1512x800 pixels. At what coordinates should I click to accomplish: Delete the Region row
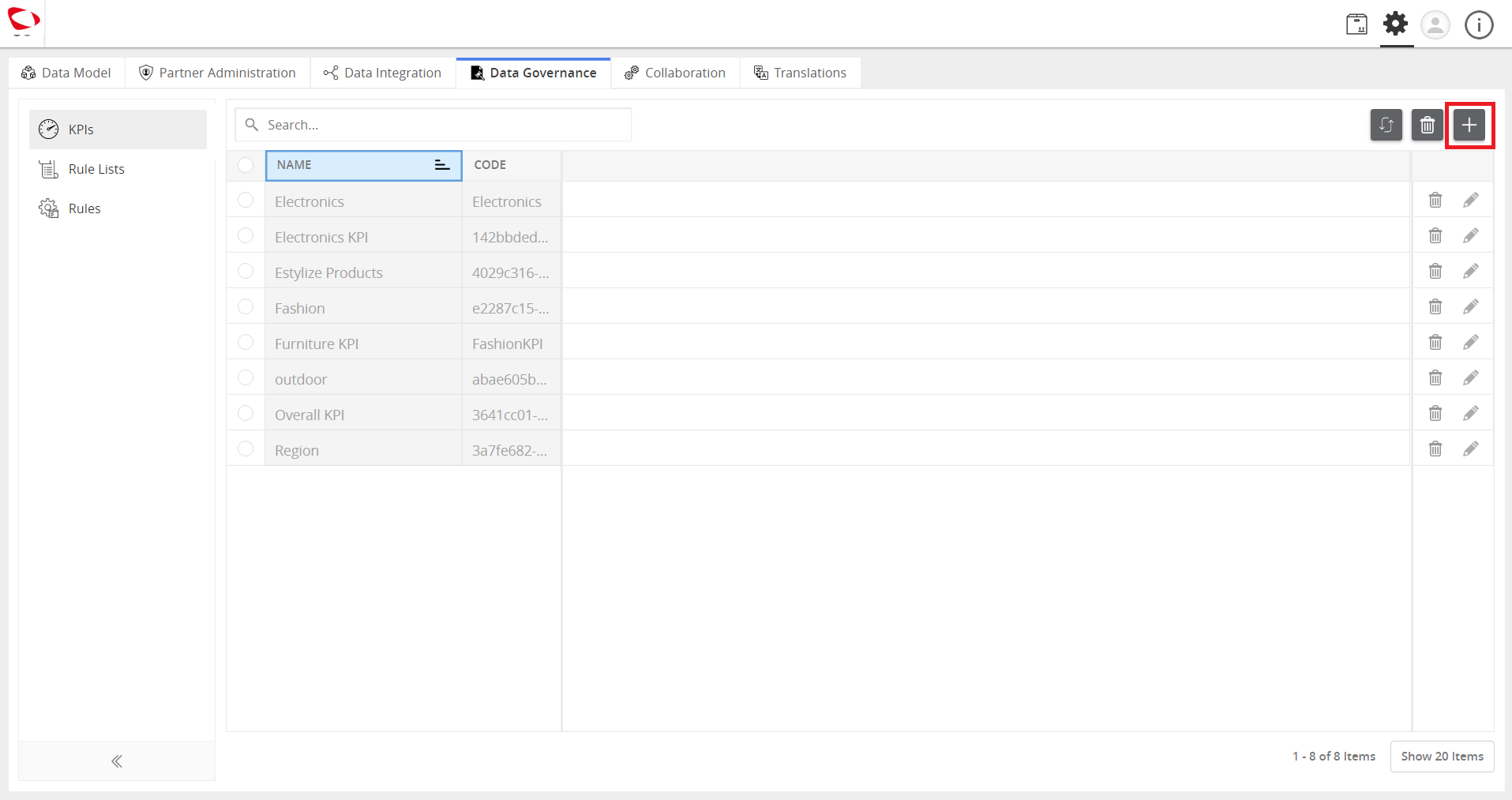[1435, 449]
